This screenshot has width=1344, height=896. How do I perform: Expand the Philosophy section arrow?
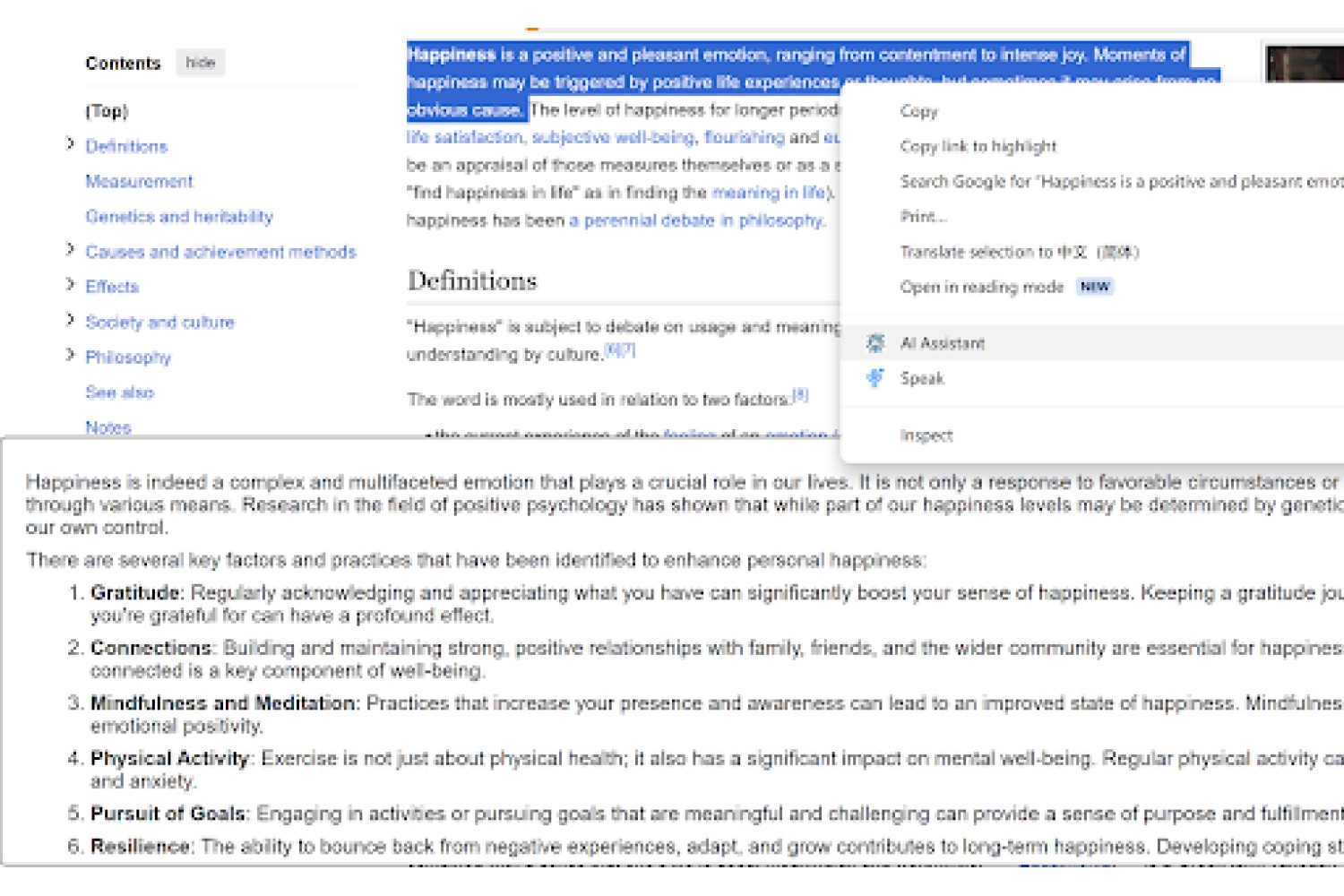[x=70, y=356]
